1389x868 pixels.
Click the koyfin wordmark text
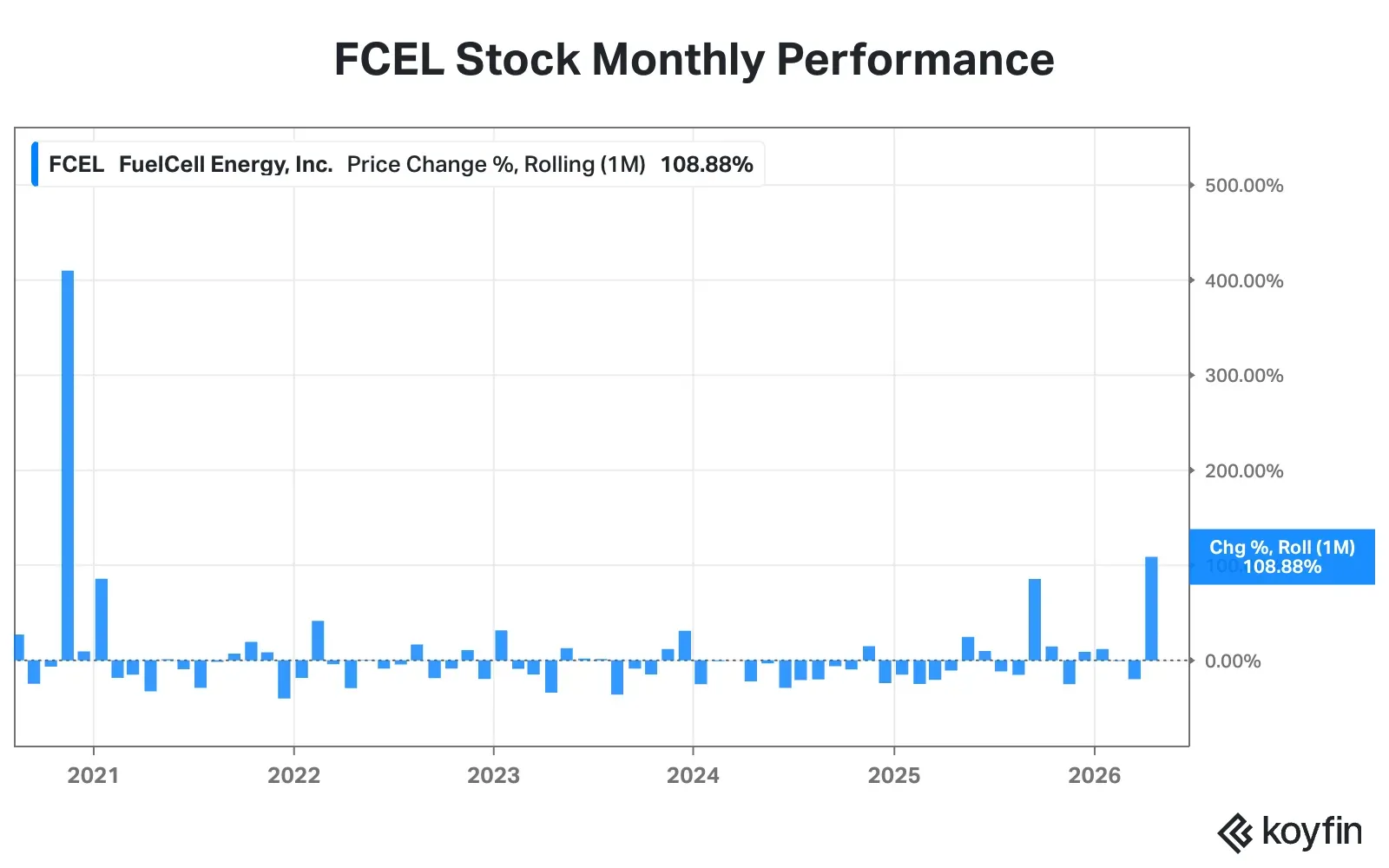click(1311, 832)
